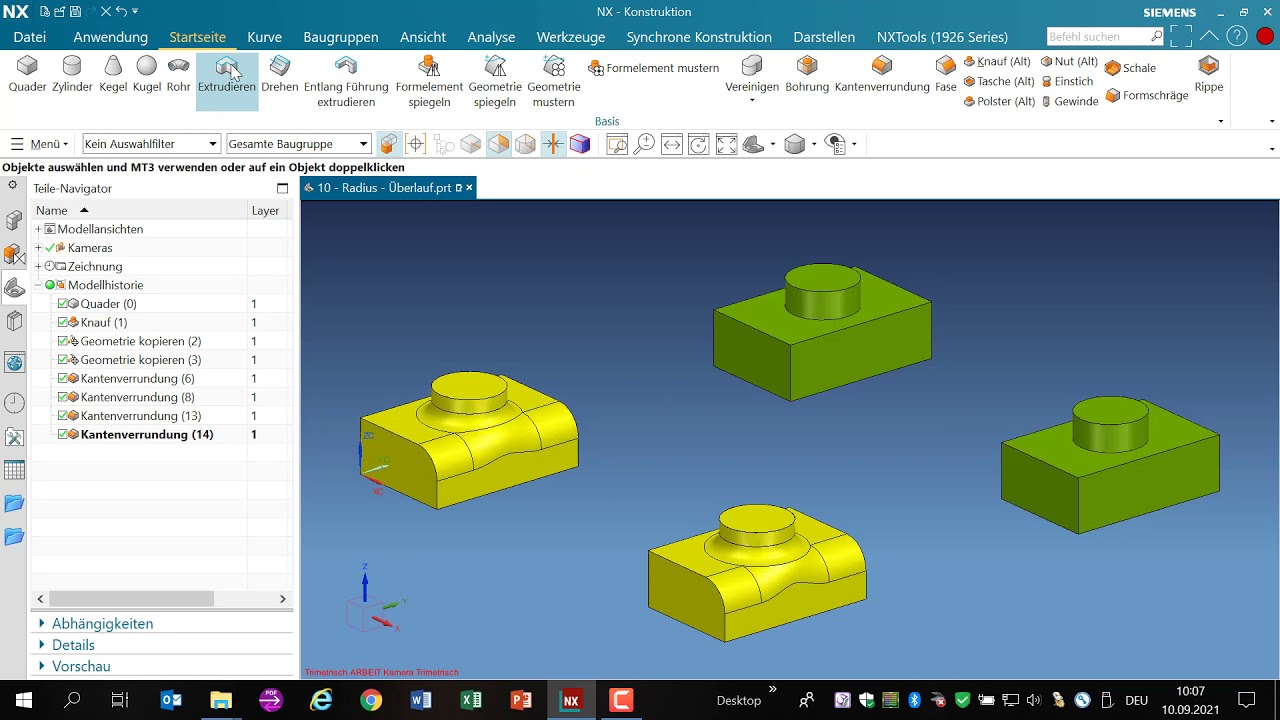Toggle checkbox for Geometrie kopieren (3)
Viewport: 1280px width, 720px height.
pos(63,360)
